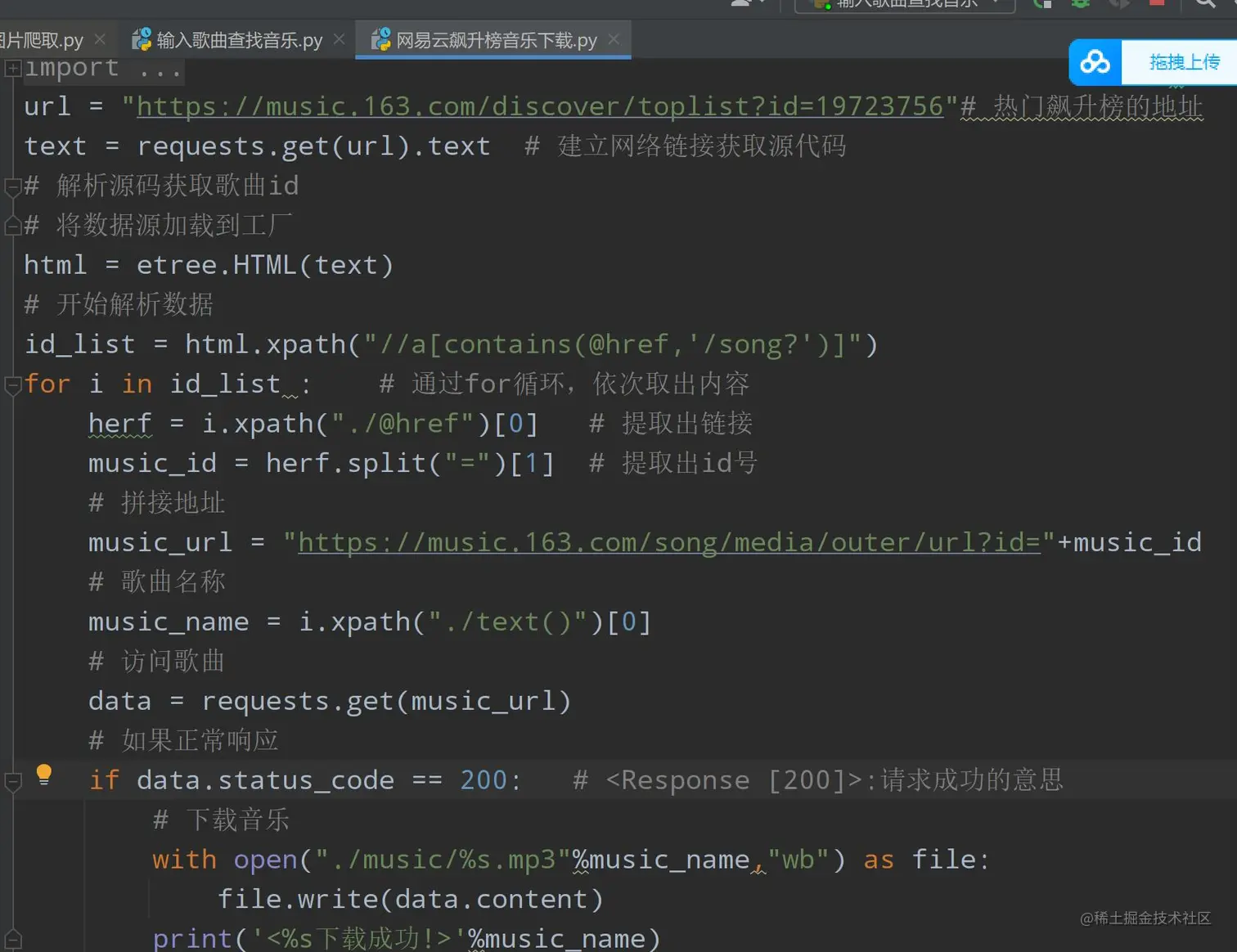Click the 'text = requests.get(url).text' code
1237x952 pixels.
(x=257, y=146)
